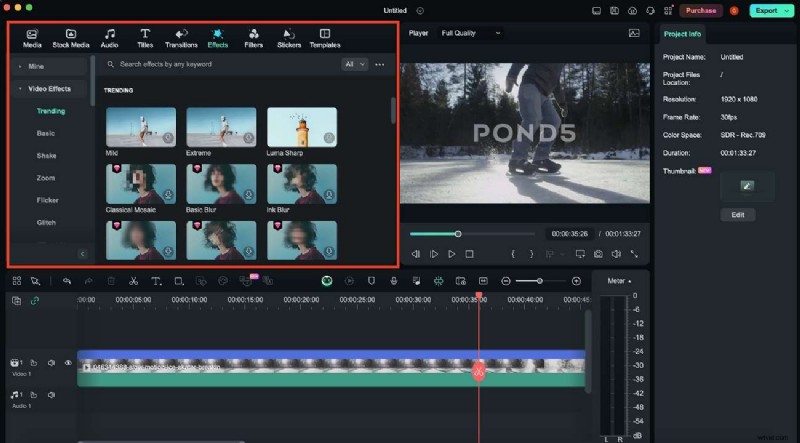Open the player image view icon
Image resolution: width=800 pixels, height=443 pixels.
coord(634,33)
